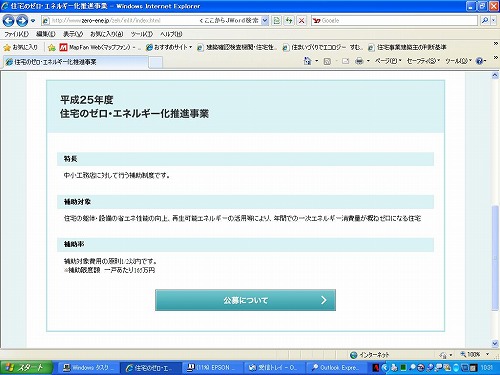Switch to the 受信トレイ taskbar item
500x375 pixels.
[274, 368]
